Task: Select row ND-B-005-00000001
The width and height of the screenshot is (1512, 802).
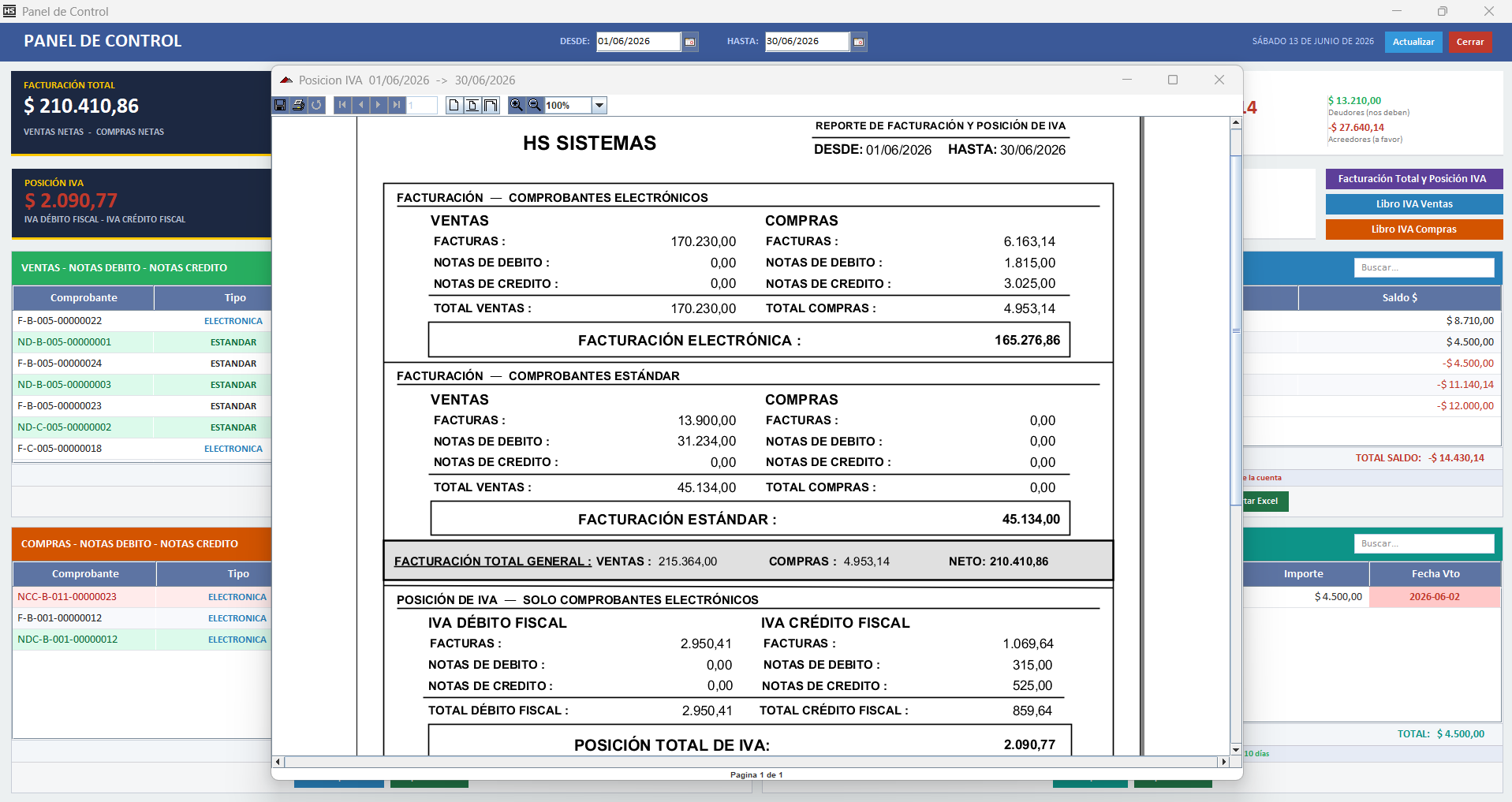Action: (x=142, y=342)
